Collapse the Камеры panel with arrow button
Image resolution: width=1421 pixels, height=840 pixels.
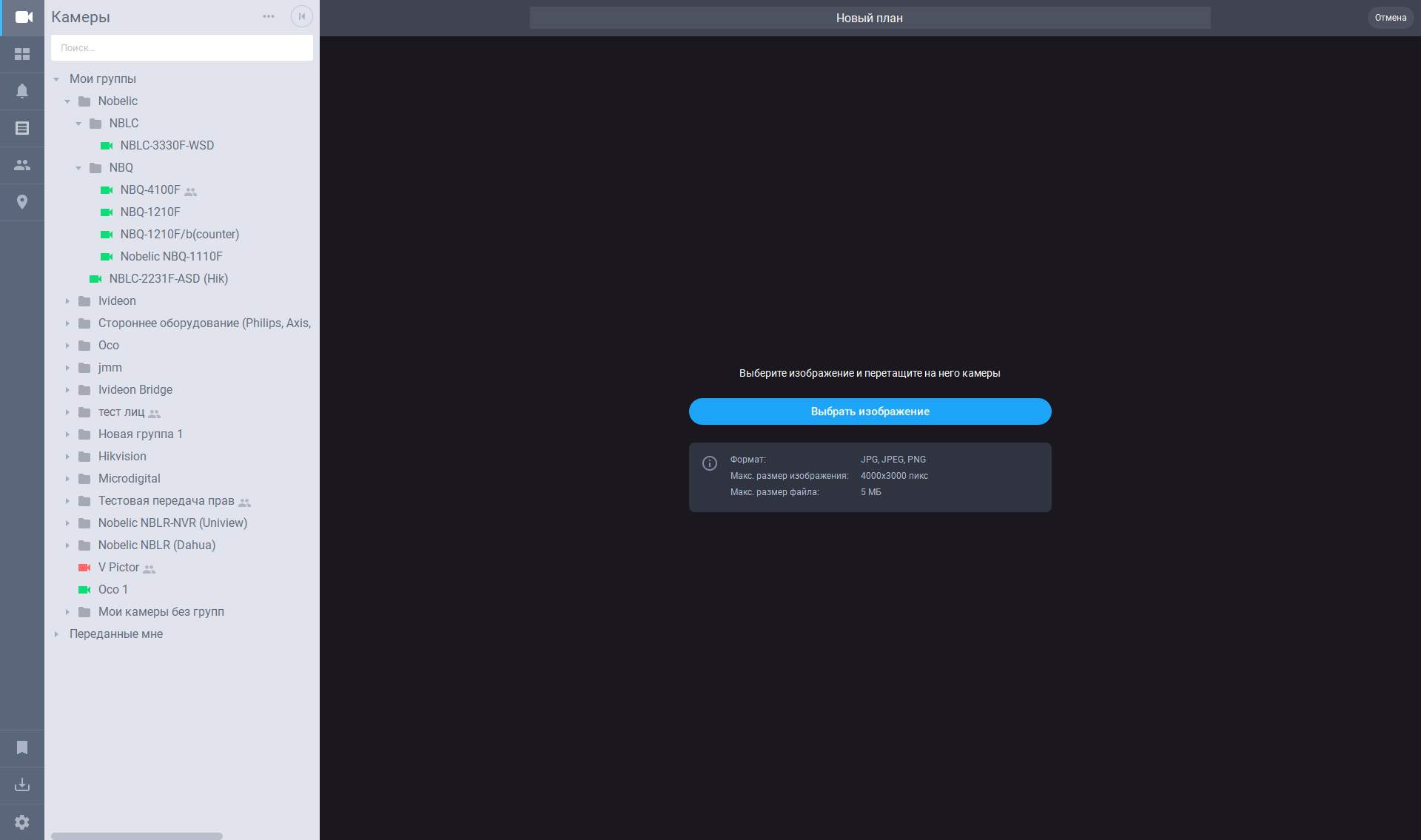(x=302, y=16)
